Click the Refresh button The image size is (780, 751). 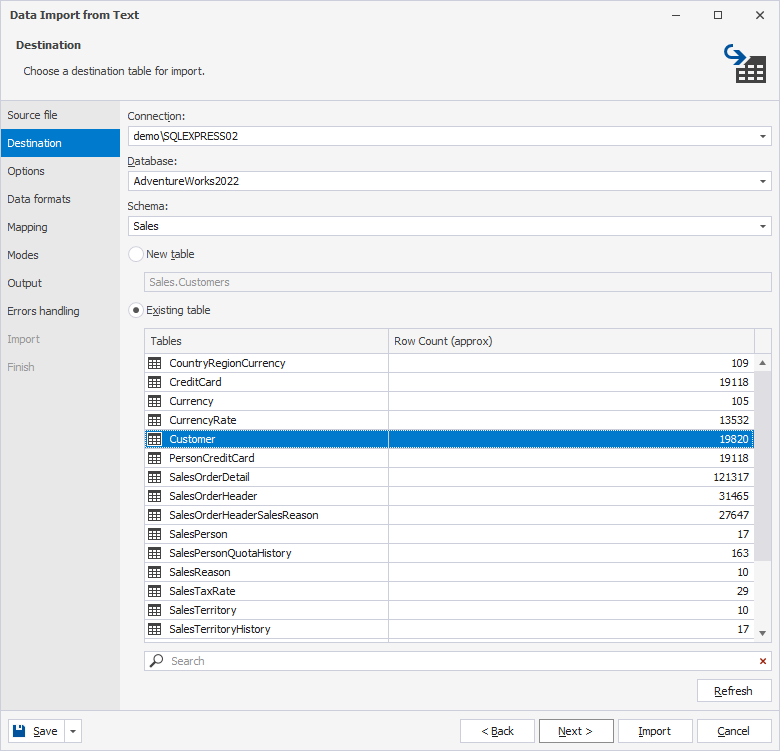[x=734, y=691]
